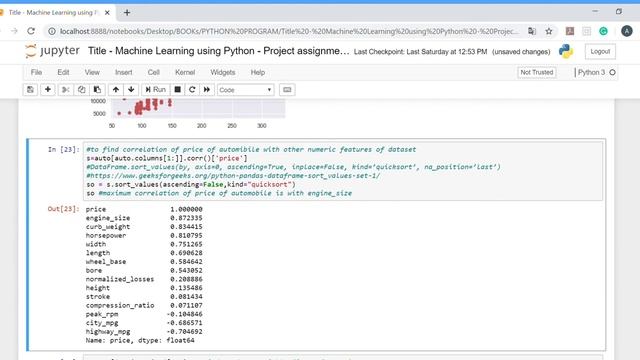Screen dimensions: 640x360
Task: Run the selected cell
Action: pos(155,90)
